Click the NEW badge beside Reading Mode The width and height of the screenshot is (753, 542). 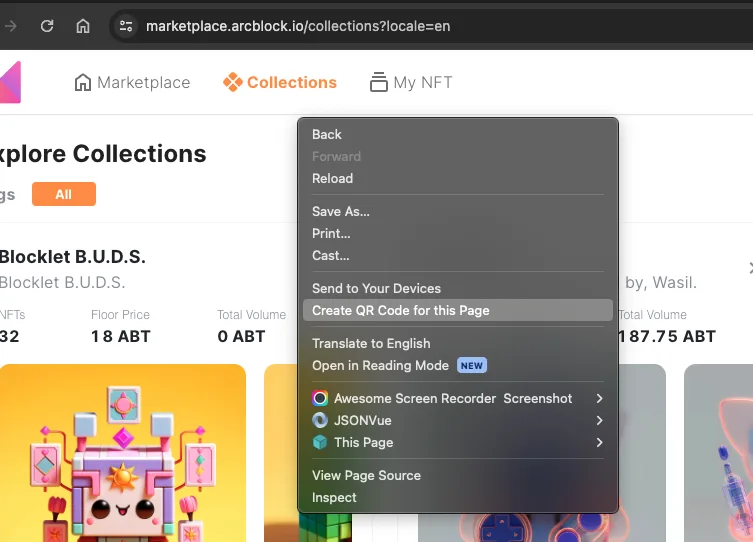(472, 365)
